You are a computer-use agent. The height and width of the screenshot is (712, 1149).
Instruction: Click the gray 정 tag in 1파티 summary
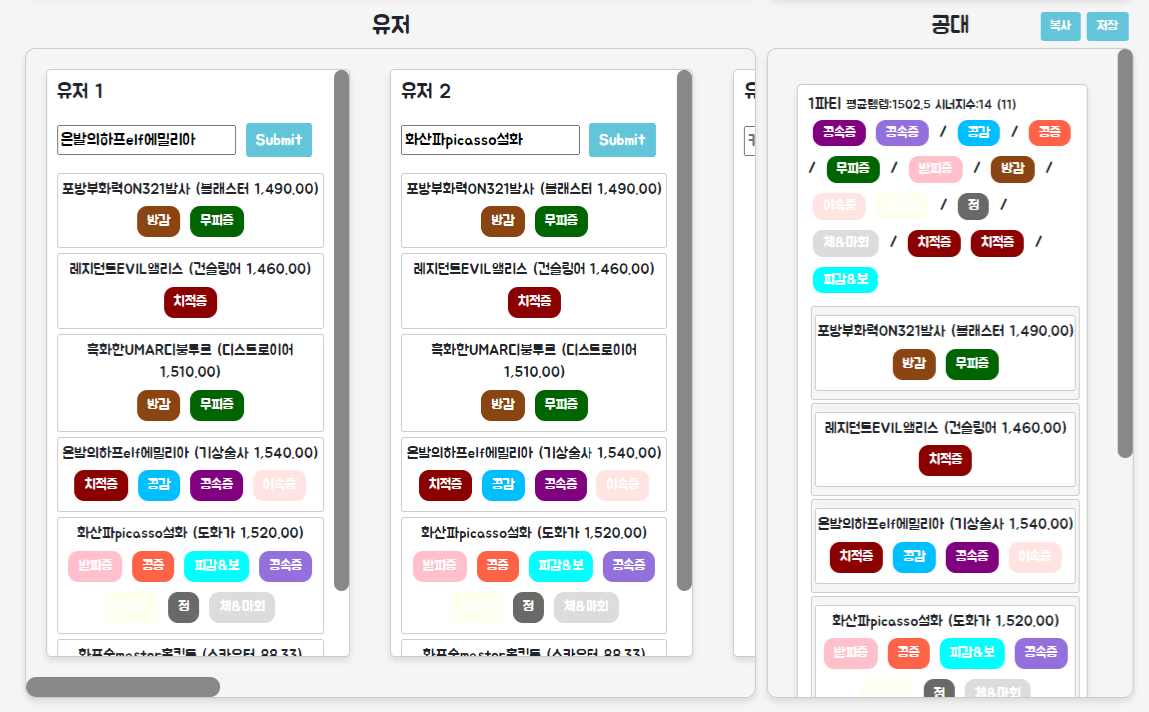973,207
